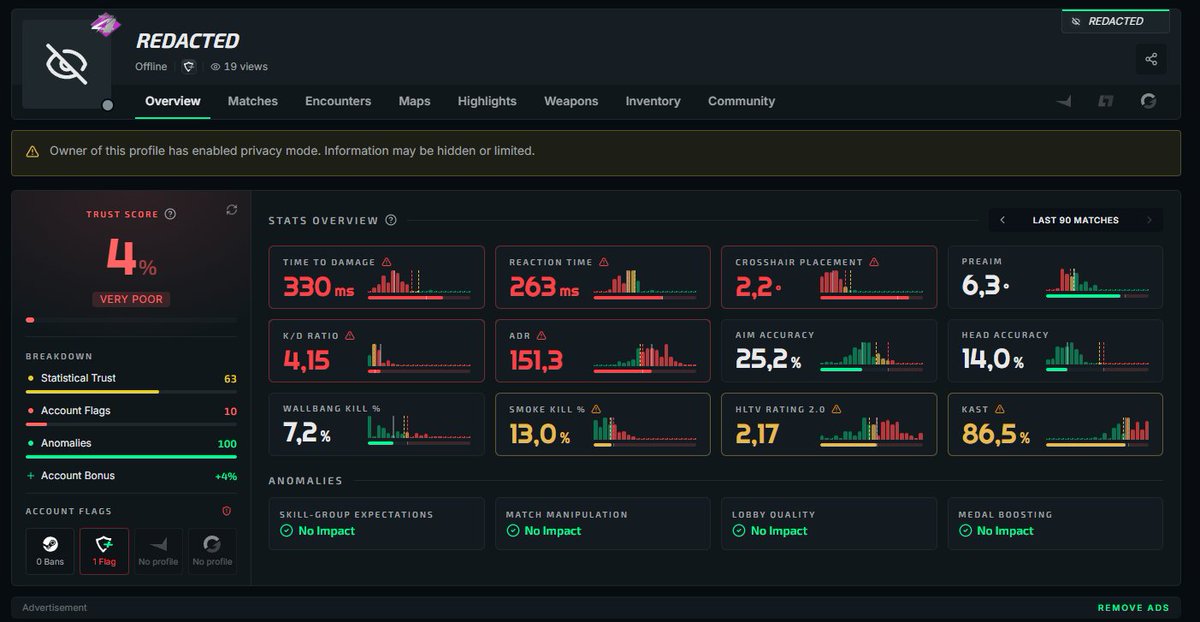Open the Aim Accuracy stat card
The width and height of the screenshot is (1200, 622).
(x=829, y=351)
